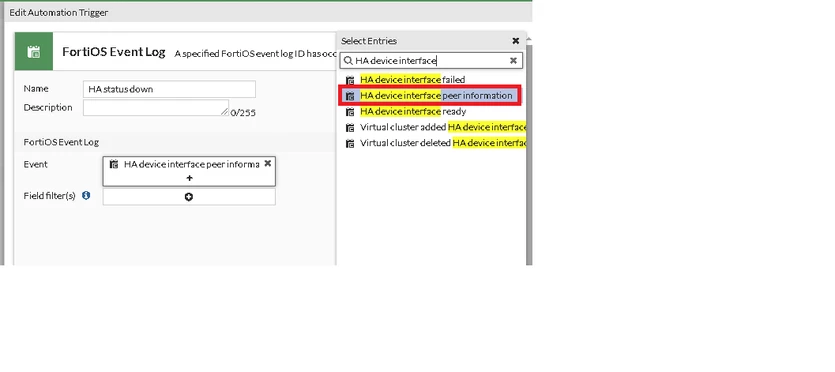Add a field filter with plus icon
This screenshot has width=835, height=372.
tap(189, 197)
